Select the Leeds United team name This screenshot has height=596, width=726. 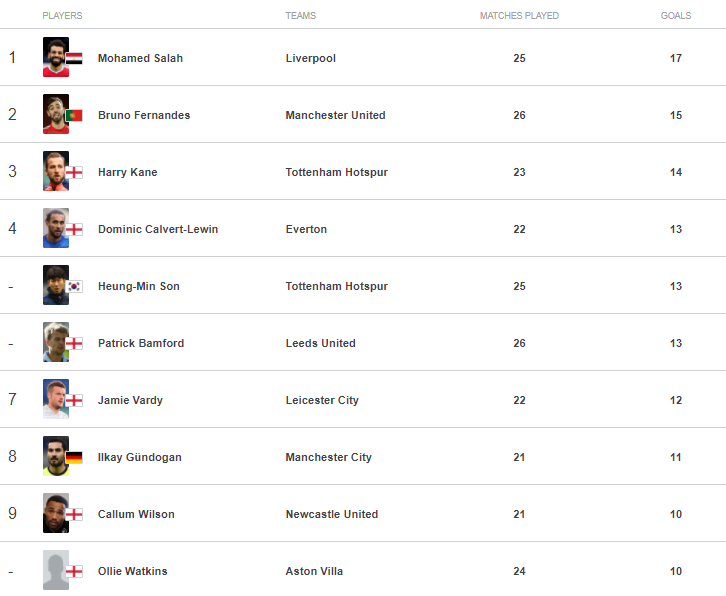320,343
